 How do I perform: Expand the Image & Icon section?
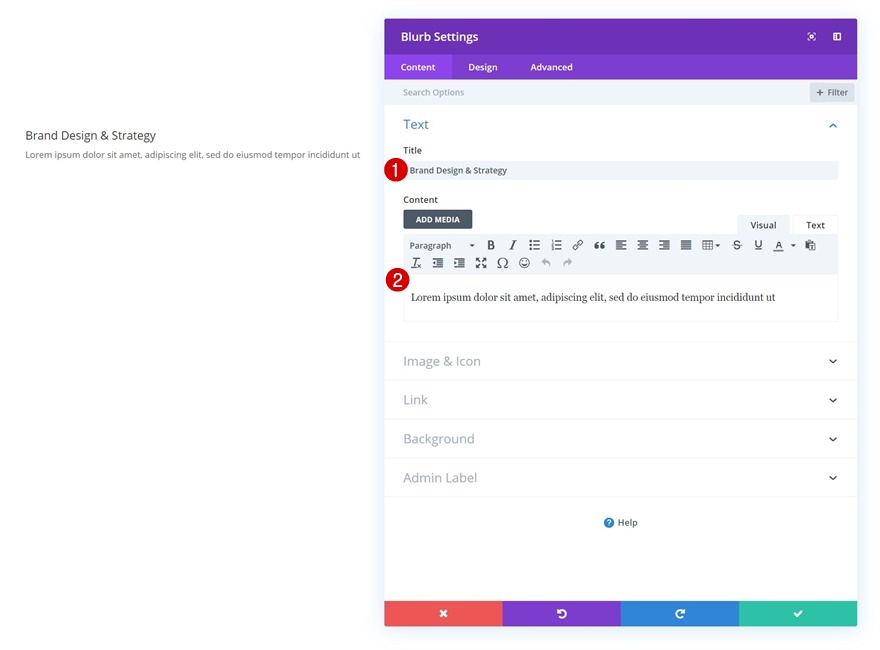click(620, 361)
